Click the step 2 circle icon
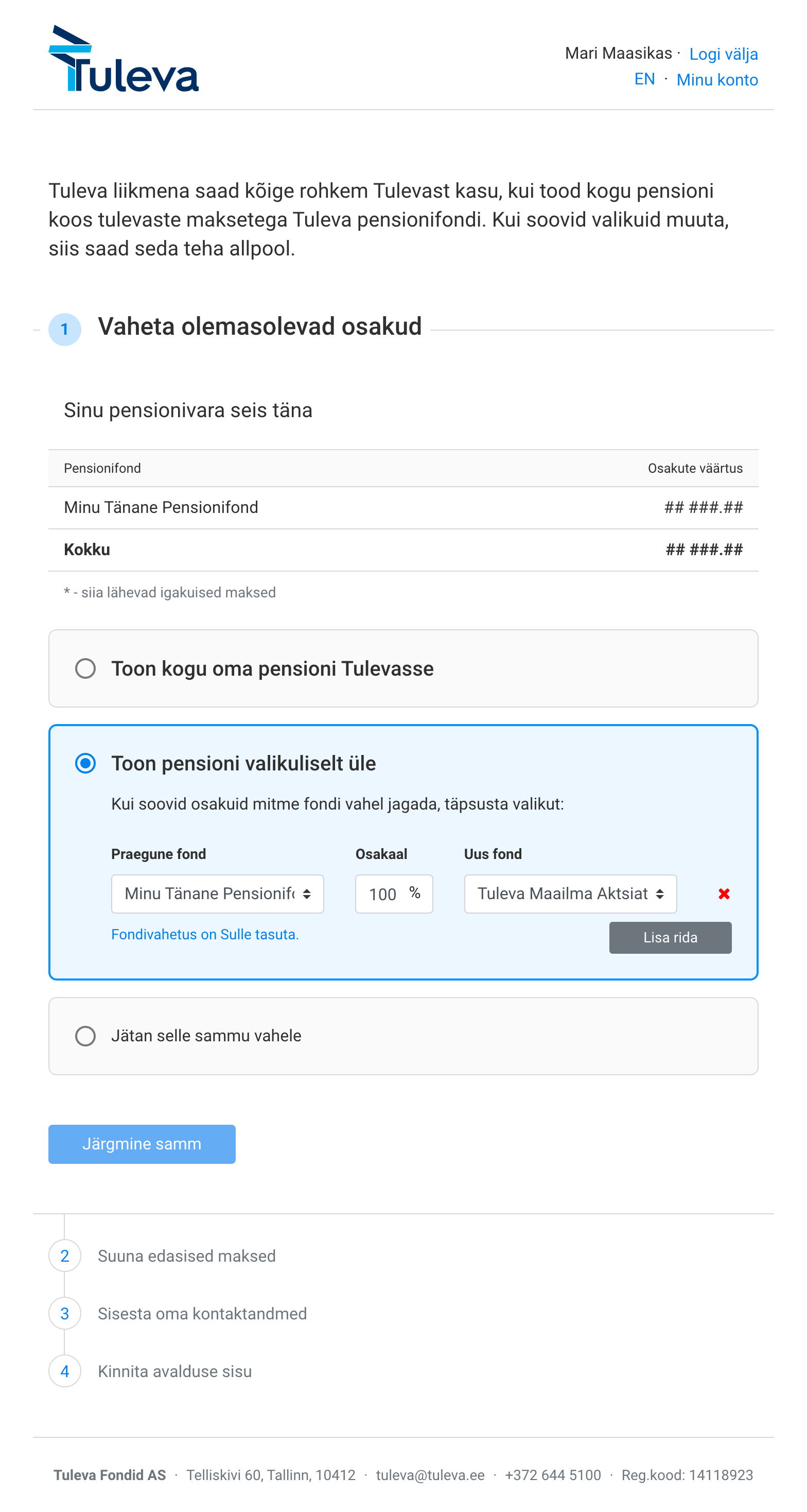Image resolution: width=807 pixels, height=1512 pixels. (x=64, y=1256)
